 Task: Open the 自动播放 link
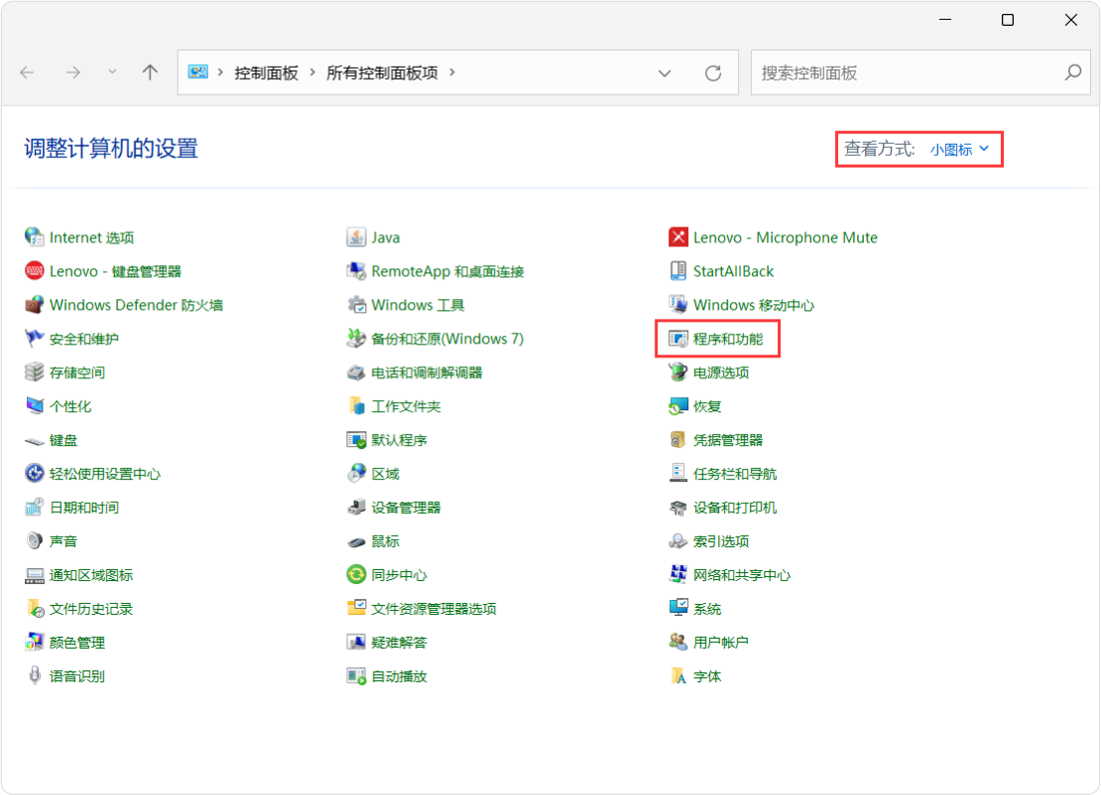click(399, 676)
